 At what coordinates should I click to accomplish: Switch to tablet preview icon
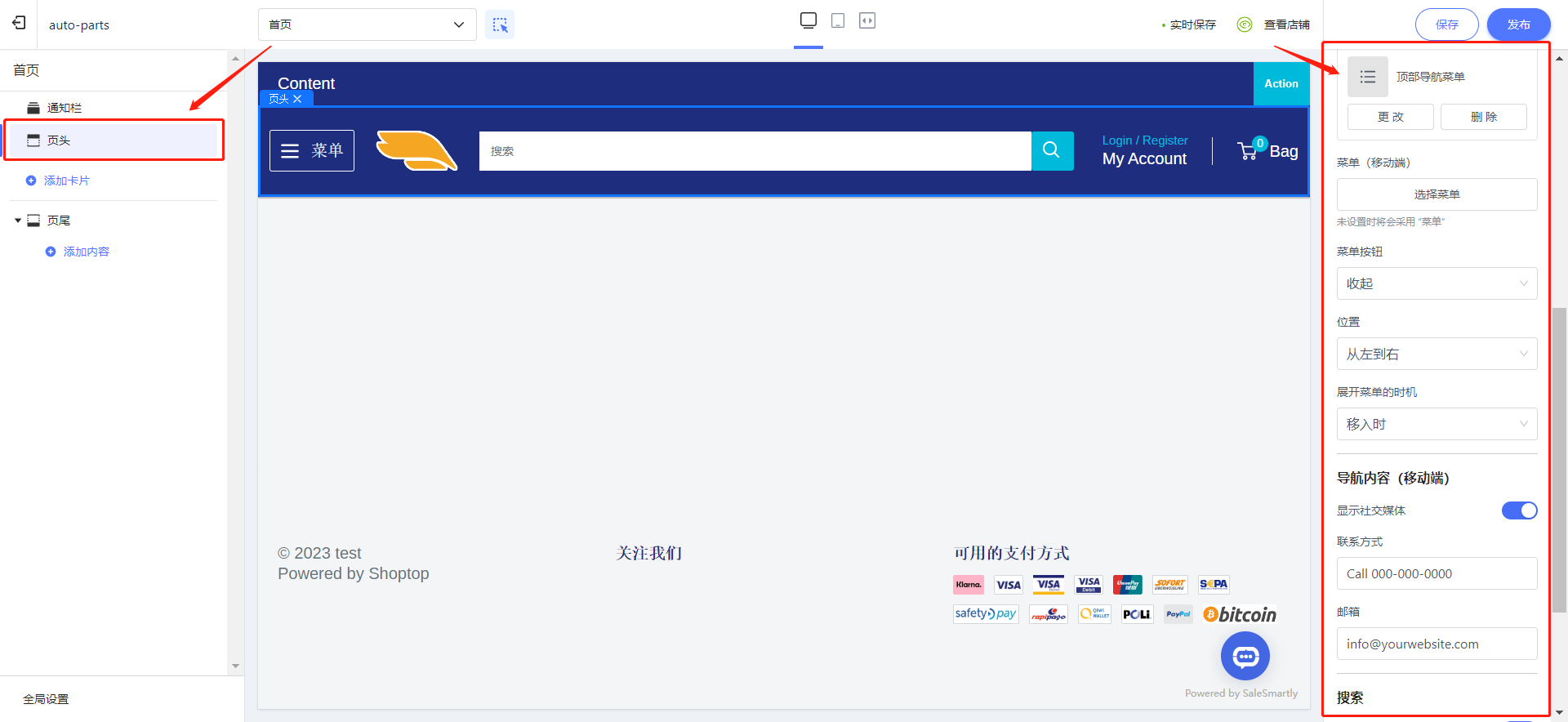coord(837,21)
